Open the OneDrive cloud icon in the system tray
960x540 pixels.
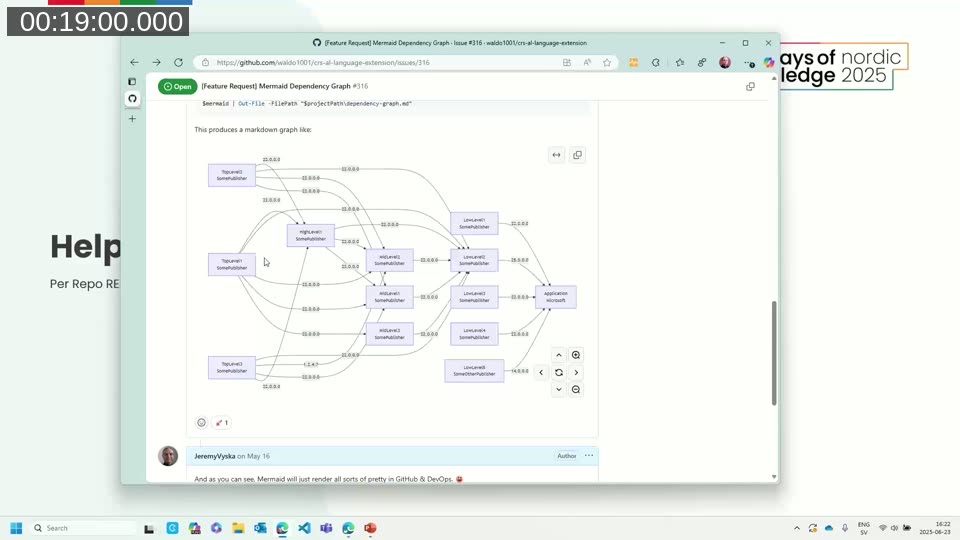829,528
